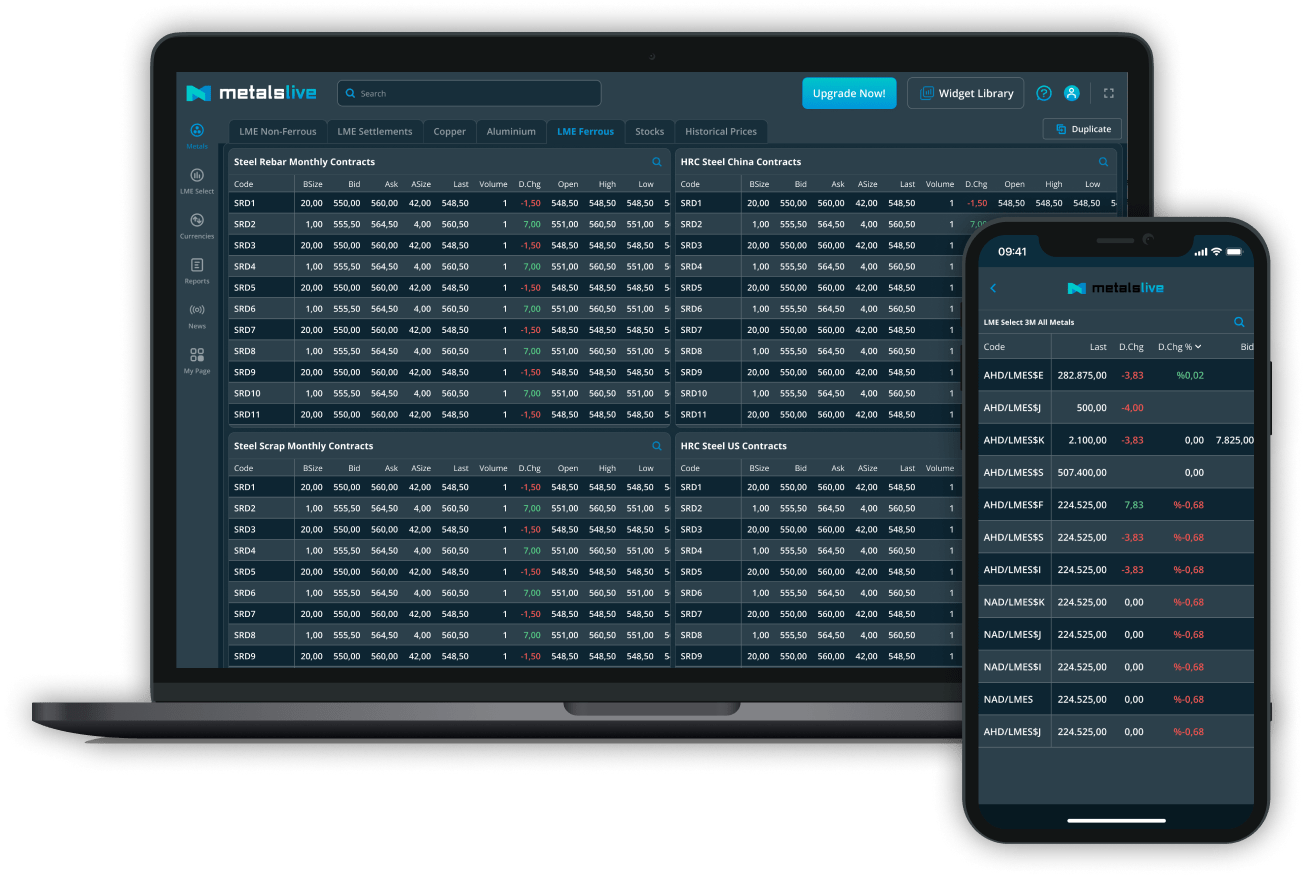Screen dimensions: 1304x876
Task: Toggle fullscreen mode icon
Action: pyautogui.click(x=1108, y=93)
